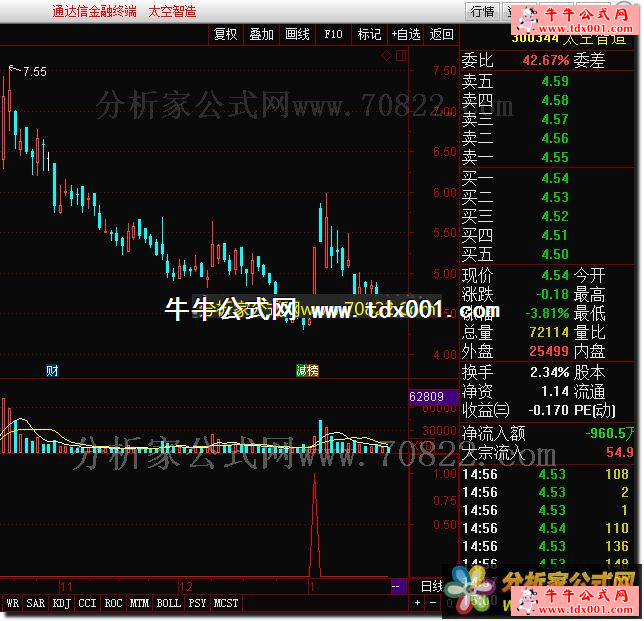Click the 7.50 price axis label

445,71
